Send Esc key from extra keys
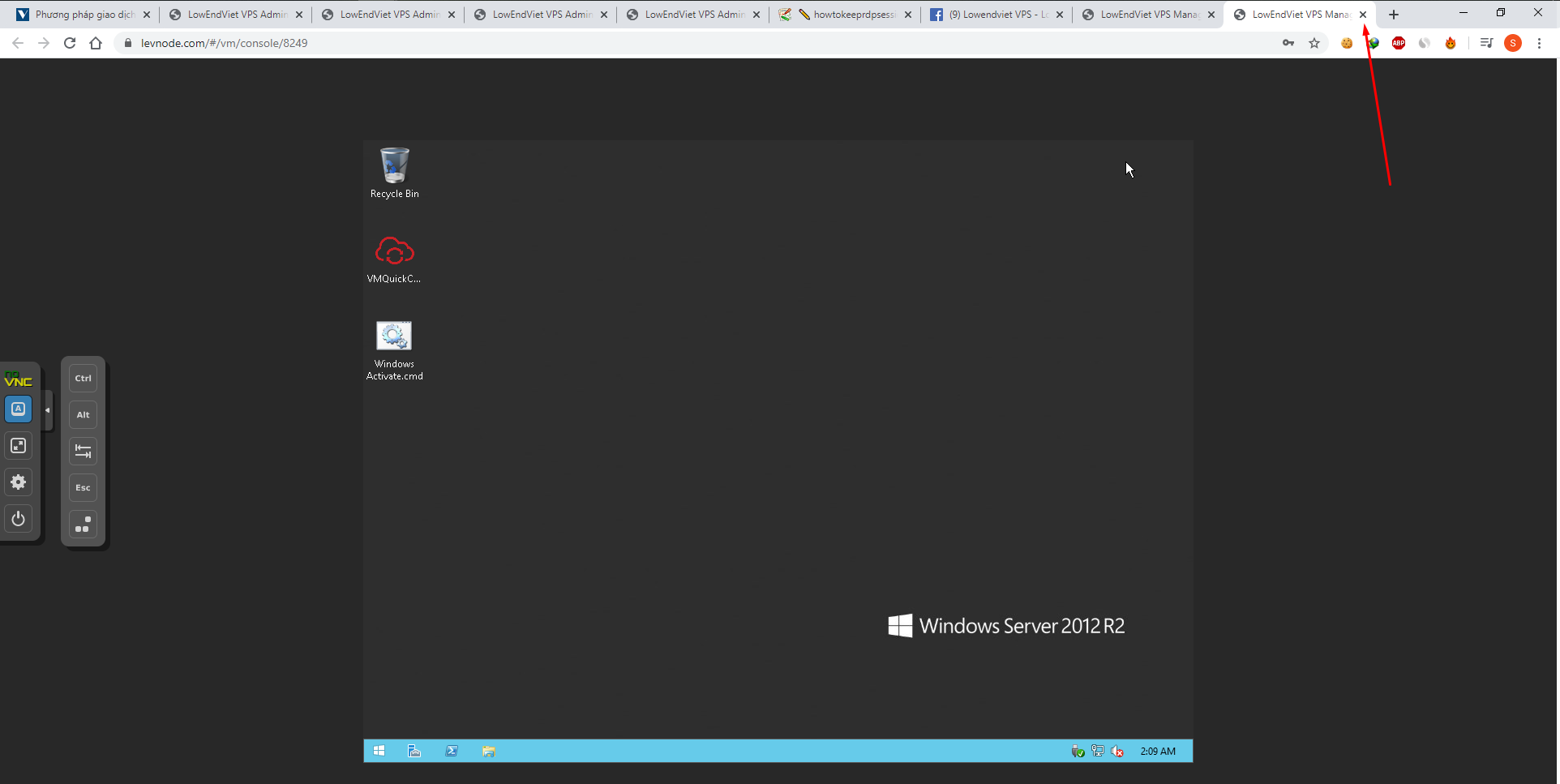 [x=83, y=488]
